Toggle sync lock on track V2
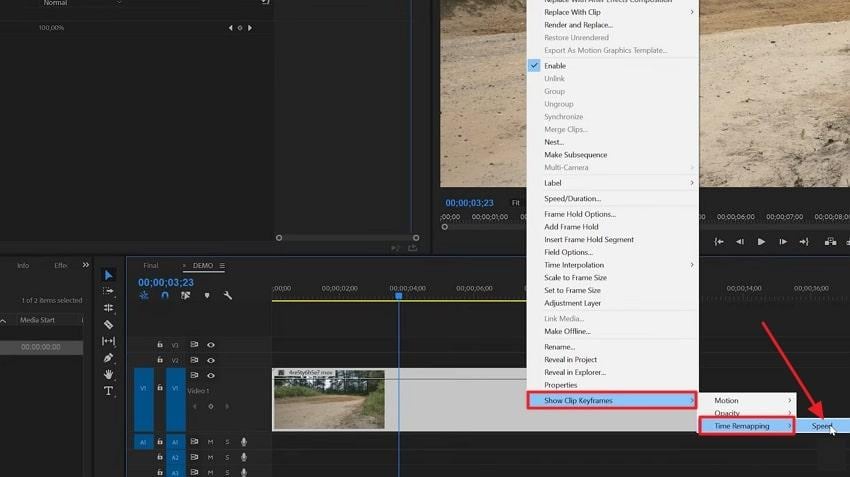 pyautogui.click(x=194, y=359)
